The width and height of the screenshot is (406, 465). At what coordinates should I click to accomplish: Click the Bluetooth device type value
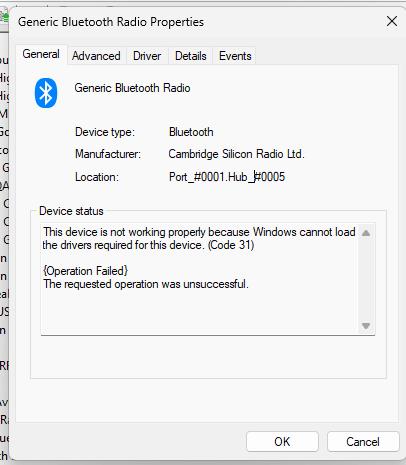(x=191, y=132)
